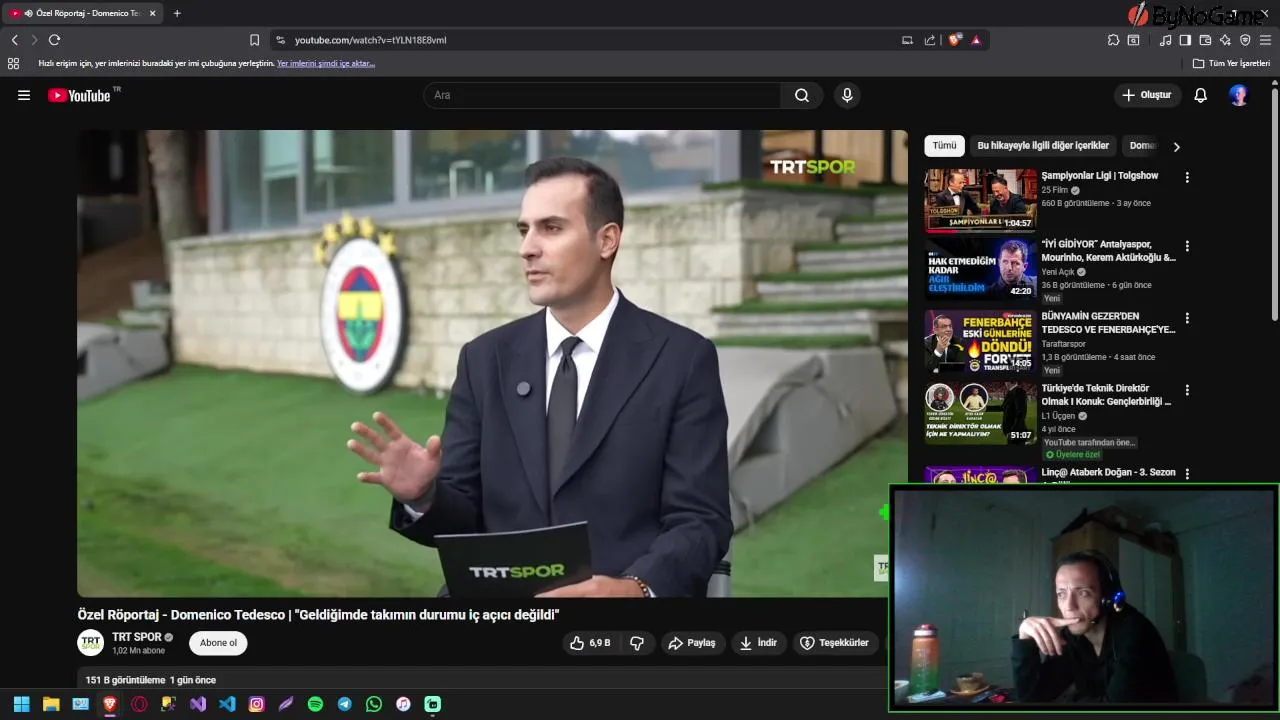
Task: Open the Taraftarspor FENERBAHÇE video thumbnail
Action: [981, 341]
